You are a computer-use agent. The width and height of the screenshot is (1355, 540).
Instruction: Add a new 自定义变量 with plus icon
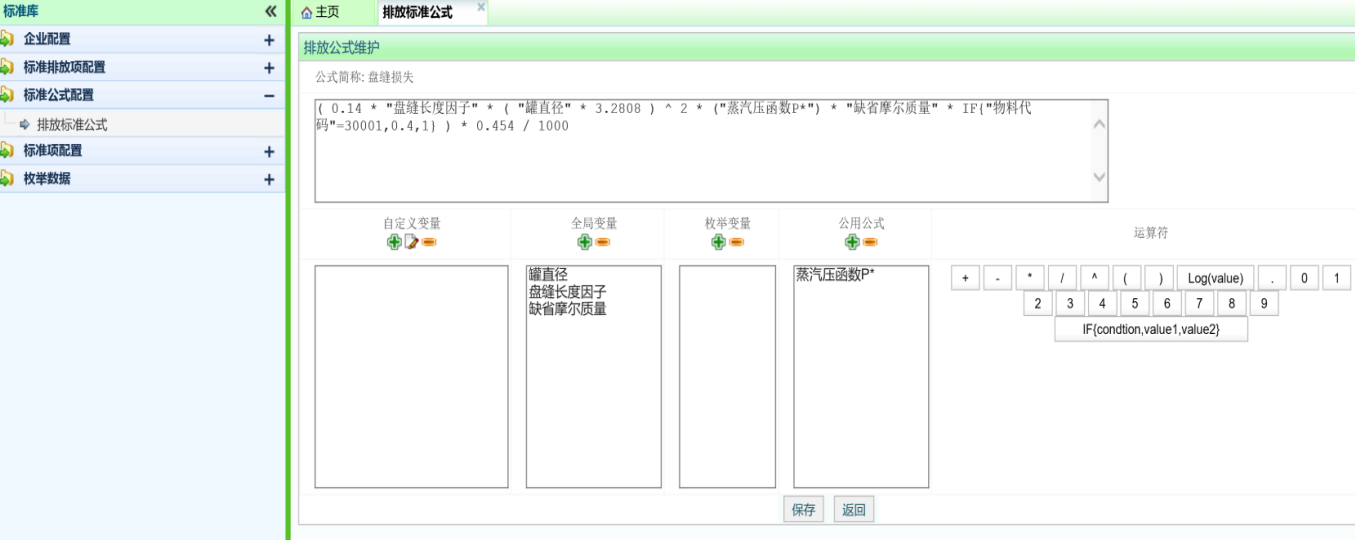(x=394, y=242)
